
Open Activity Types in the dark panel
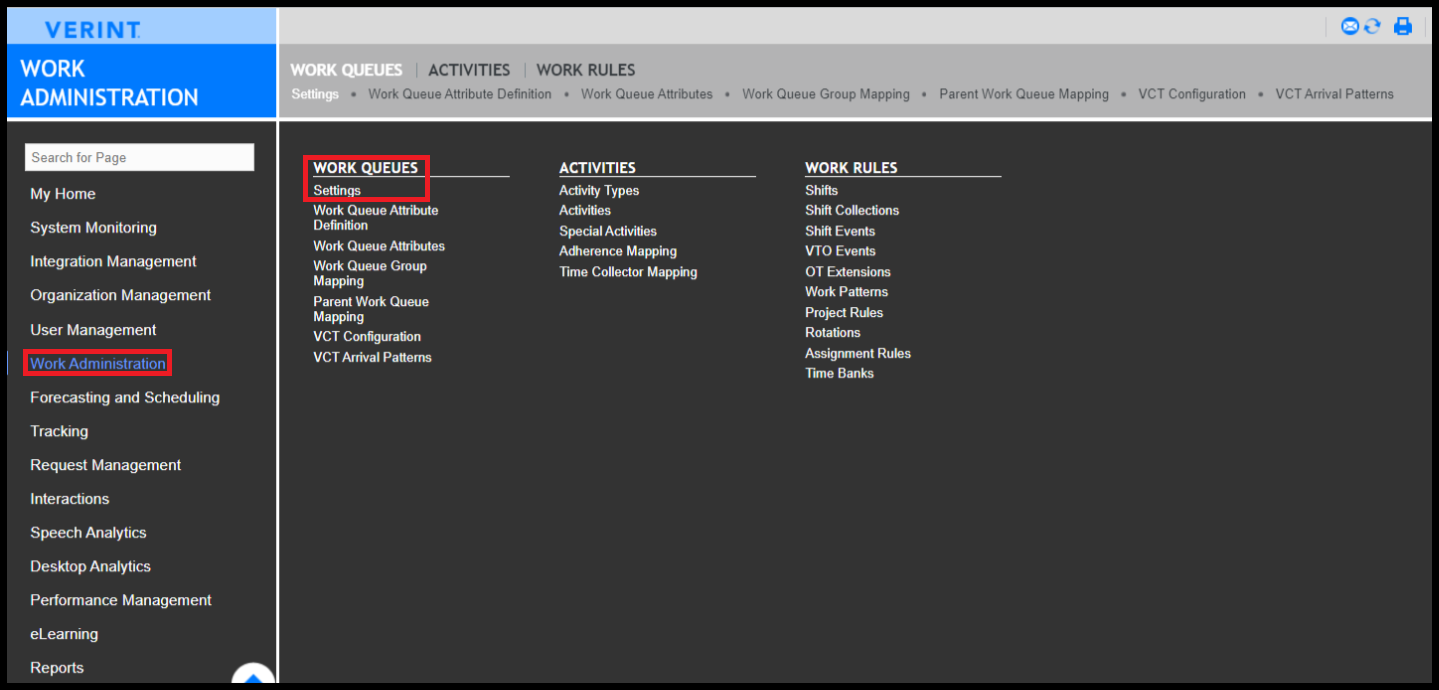click(599, 190)
